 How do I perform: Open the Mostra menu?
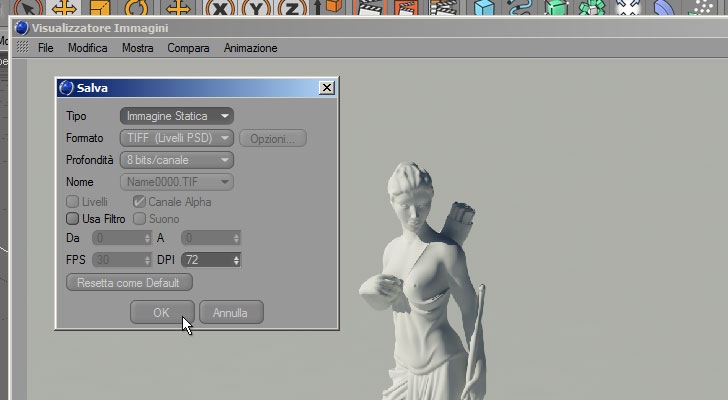(137, 48)
